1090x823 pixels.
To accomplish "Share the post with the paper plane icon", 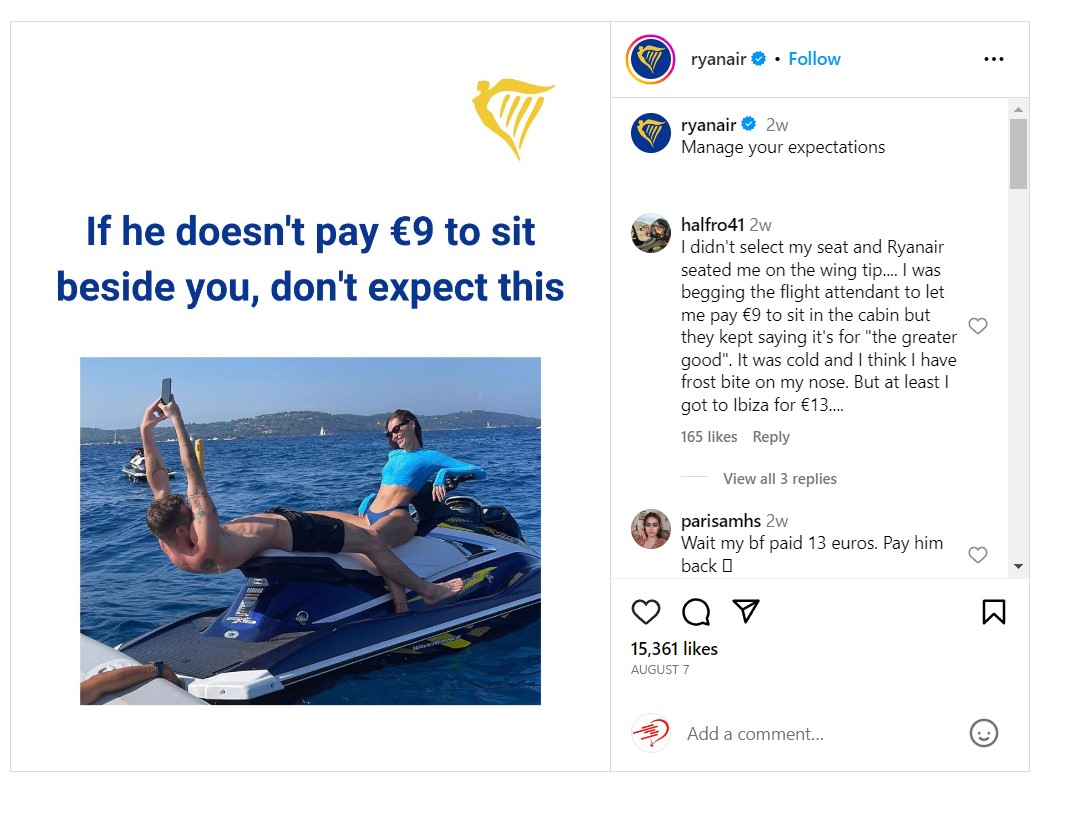I will pos(746,611).
